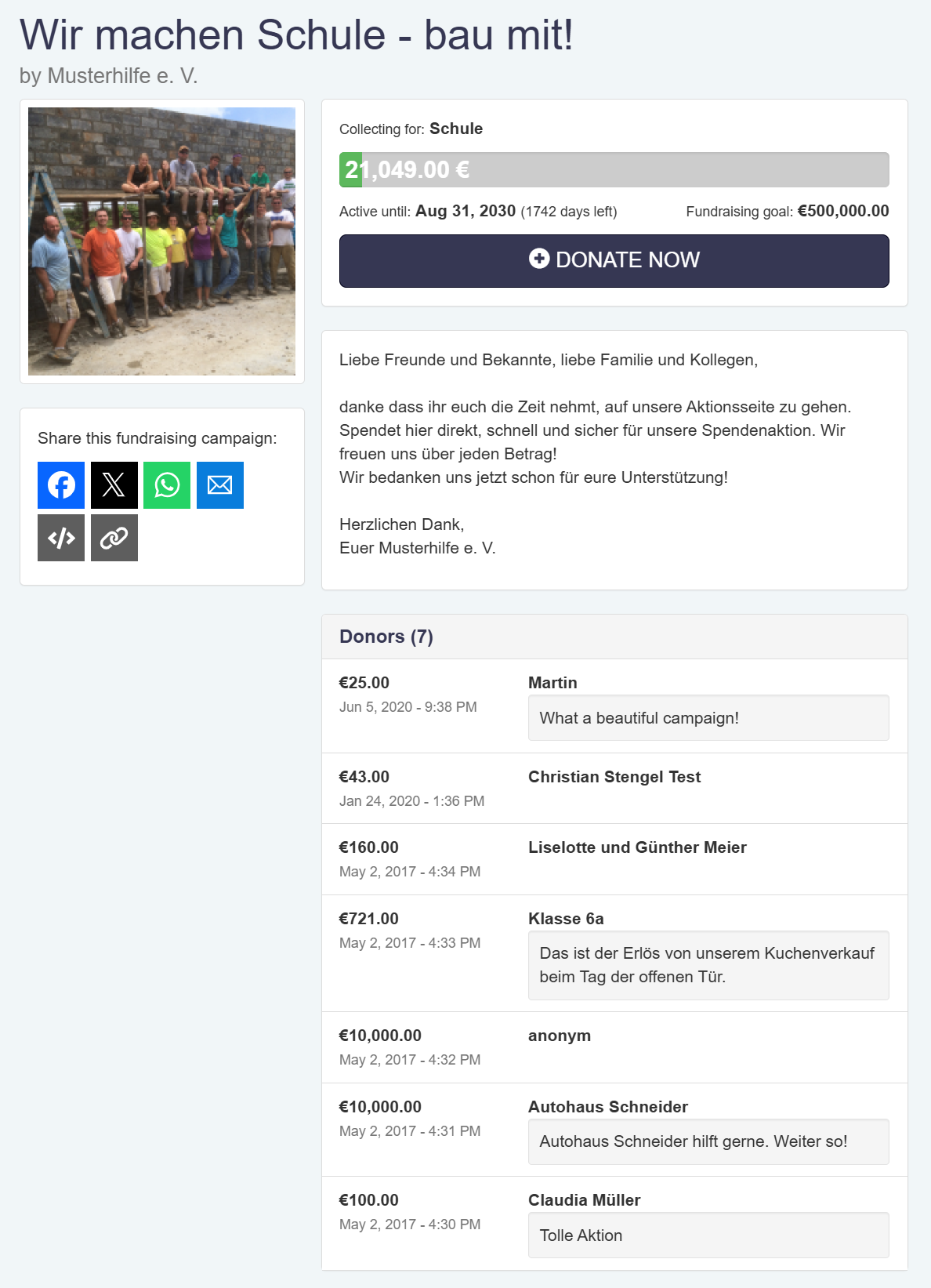Copy campaign link with chain icon
Image resolution: width=931 pixels, height=1288 pixels.
[x=114, y=538]
